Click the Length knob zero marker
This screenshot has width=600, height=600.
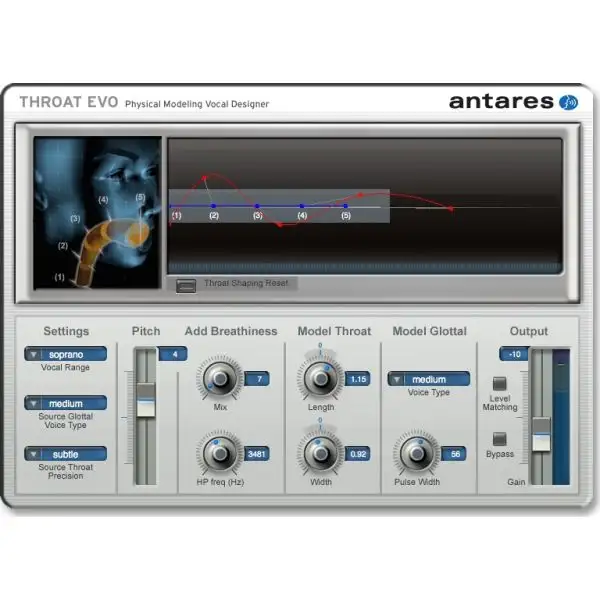pyautogui.click(x=320, y=345)
